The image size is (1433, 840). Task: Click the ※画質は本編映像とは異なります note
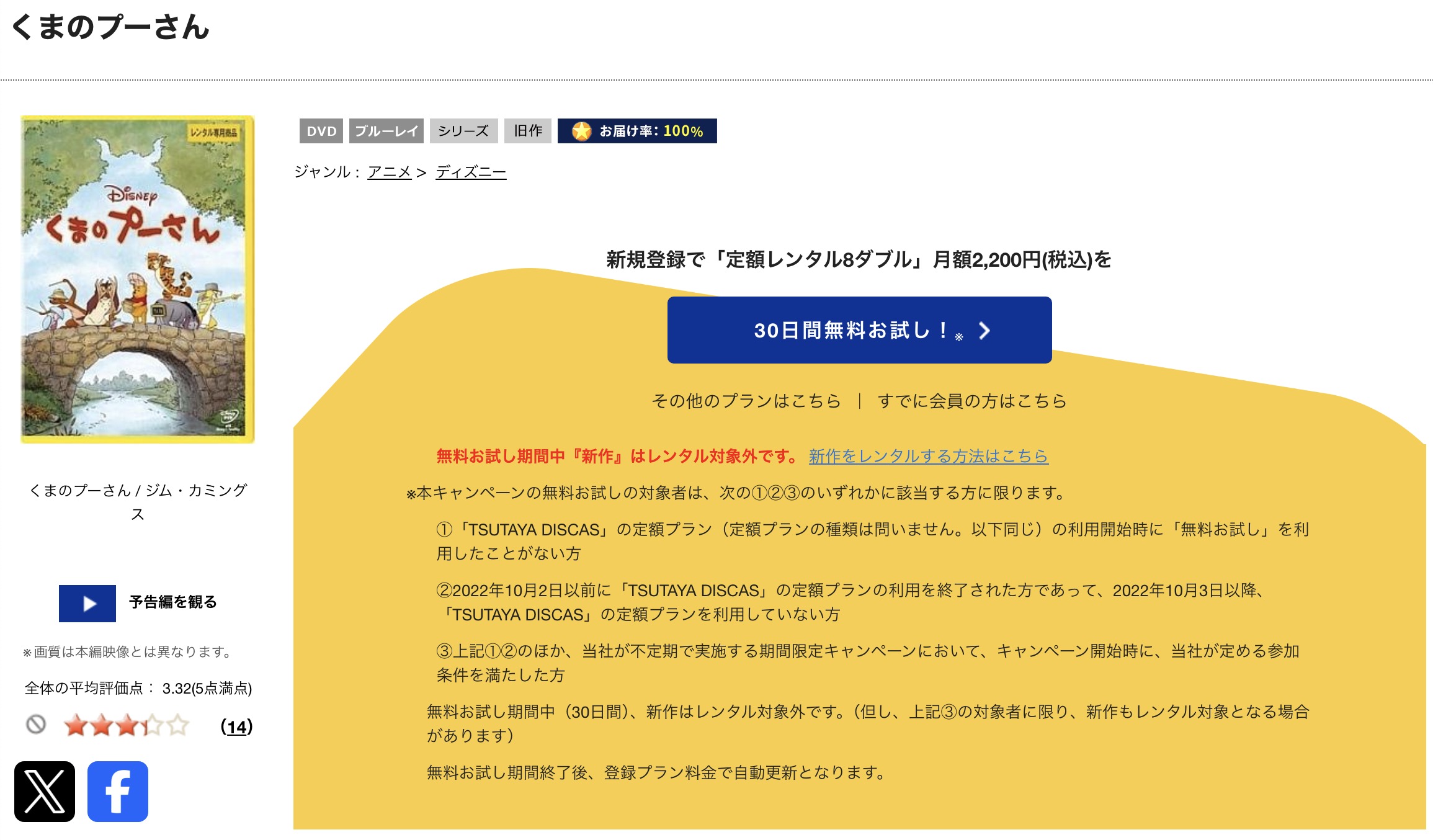click(x=128, y=652)
